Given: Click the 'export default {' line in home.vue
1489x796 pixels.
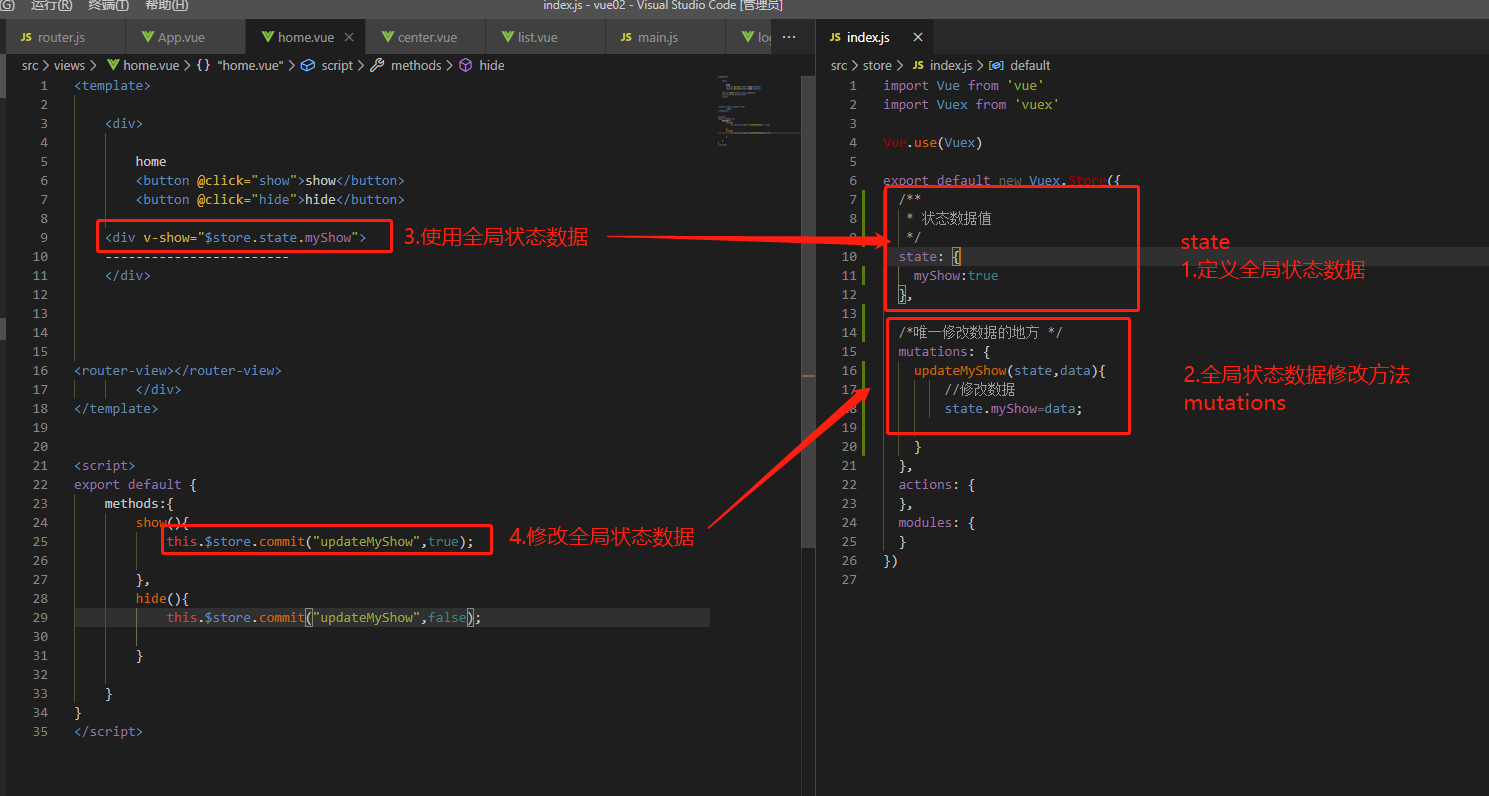Looking at the screenshot, I should 135,484.
